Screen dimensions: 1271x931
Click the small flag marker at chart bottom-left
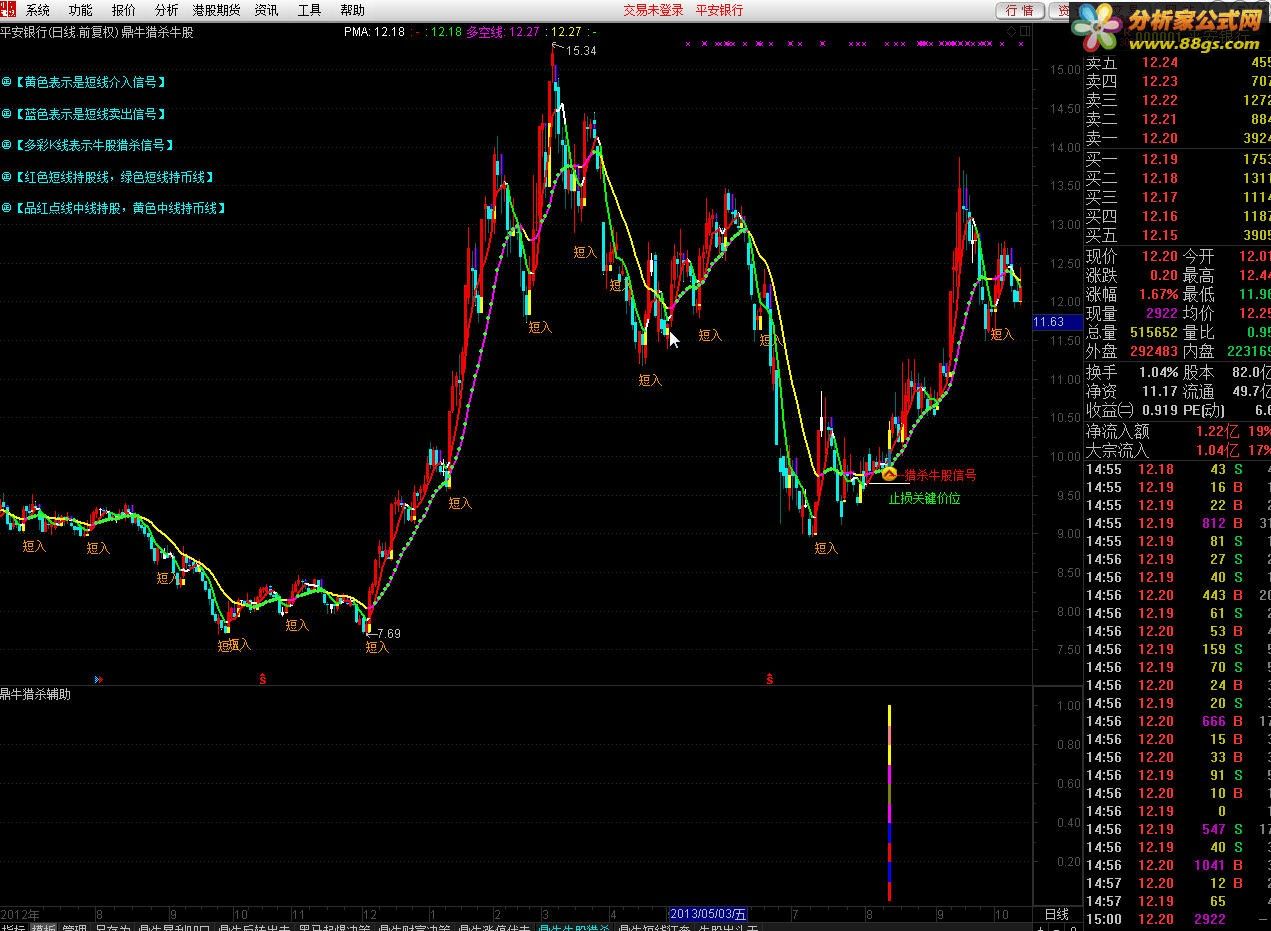98,679
